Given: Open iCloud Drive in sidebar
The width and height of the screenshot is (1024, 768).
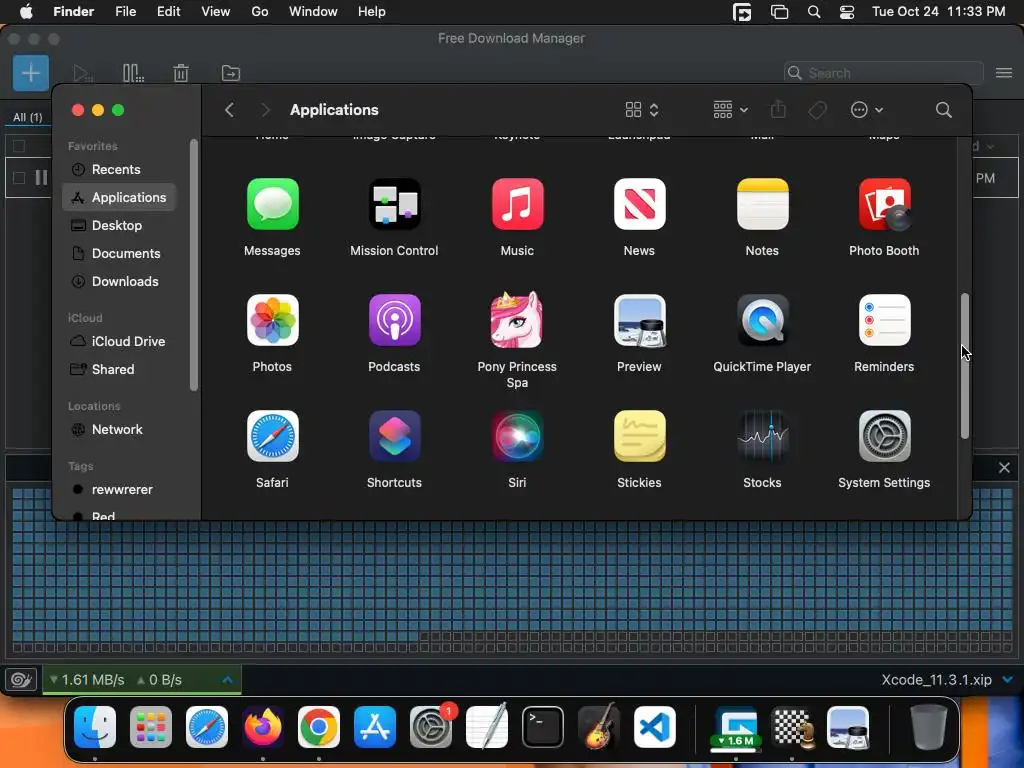Looking at the screenshot, I should click(x=119, y=341).
